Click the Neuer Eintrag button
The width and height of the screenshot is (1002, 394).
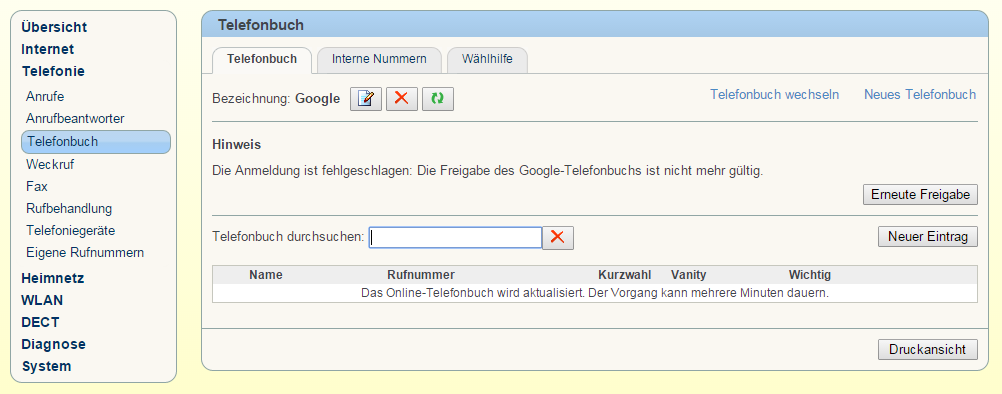928,237
